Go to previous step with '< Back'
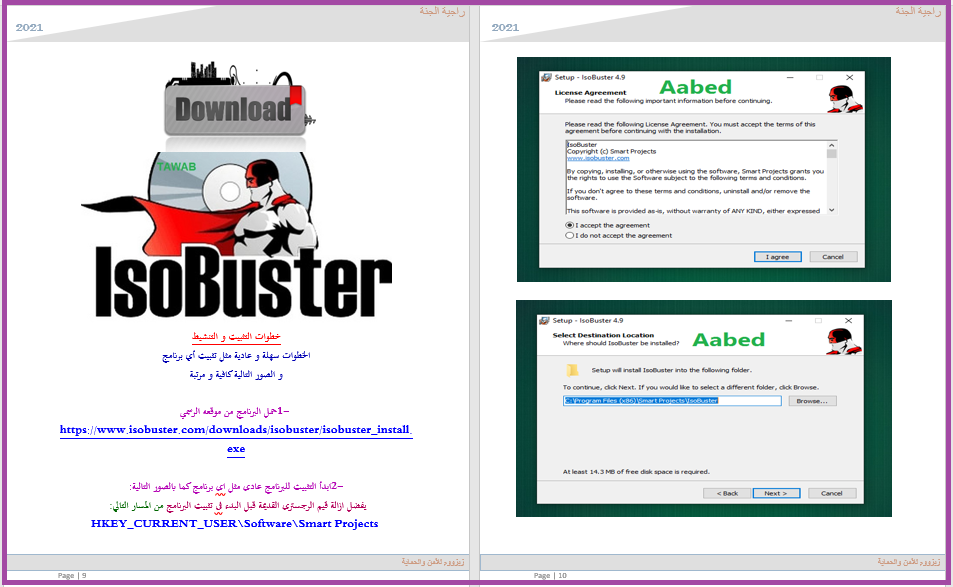The image size is (953, 587). coord(727,493)
